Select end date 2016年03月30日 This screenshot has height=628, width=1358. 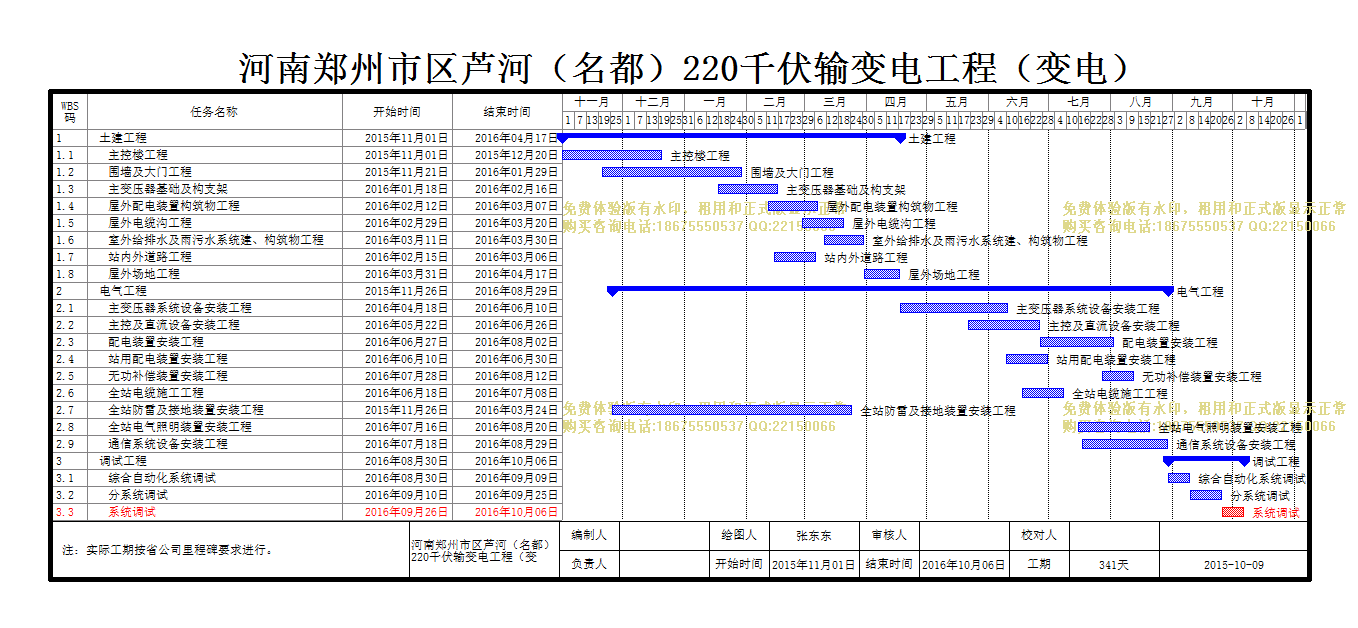point(517,240)
